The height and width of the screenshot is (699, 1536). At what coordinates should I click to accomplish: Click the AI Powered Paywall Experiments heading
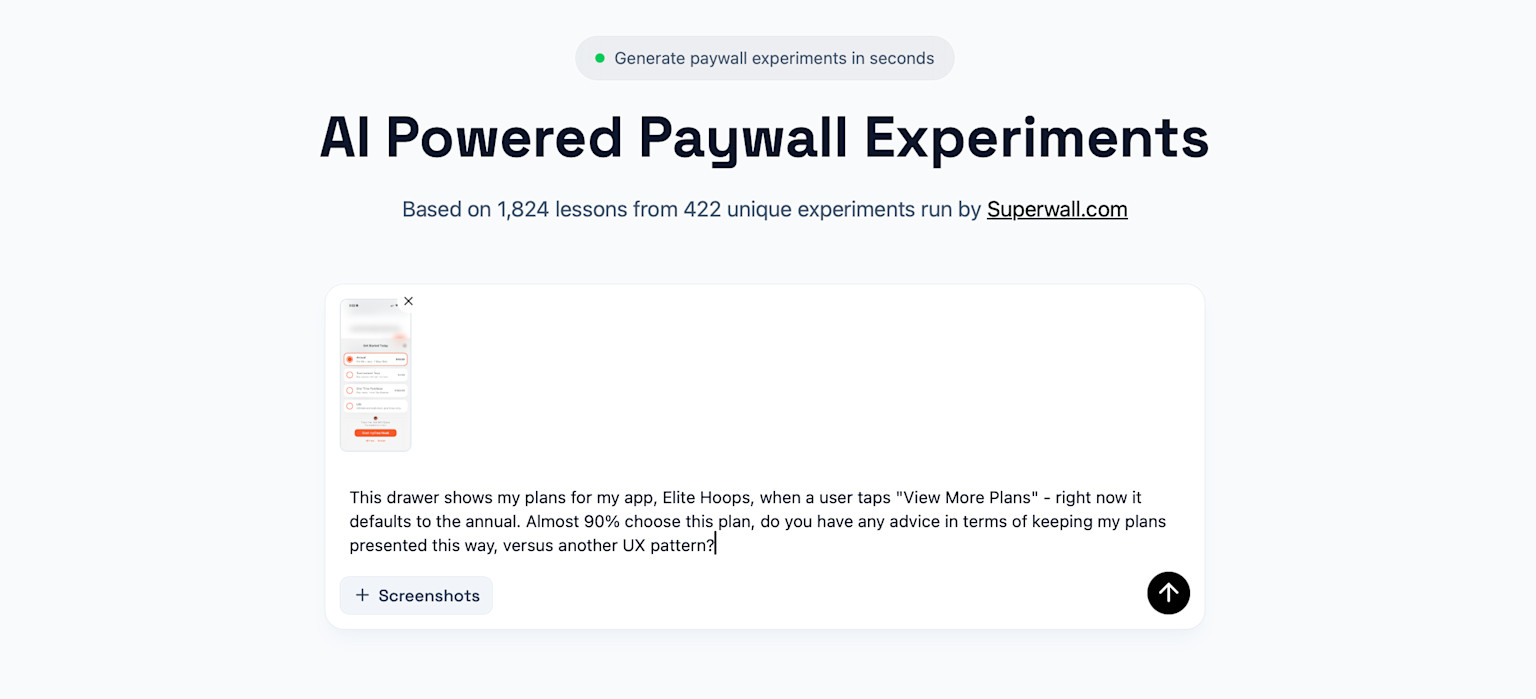tap(764, 137)
